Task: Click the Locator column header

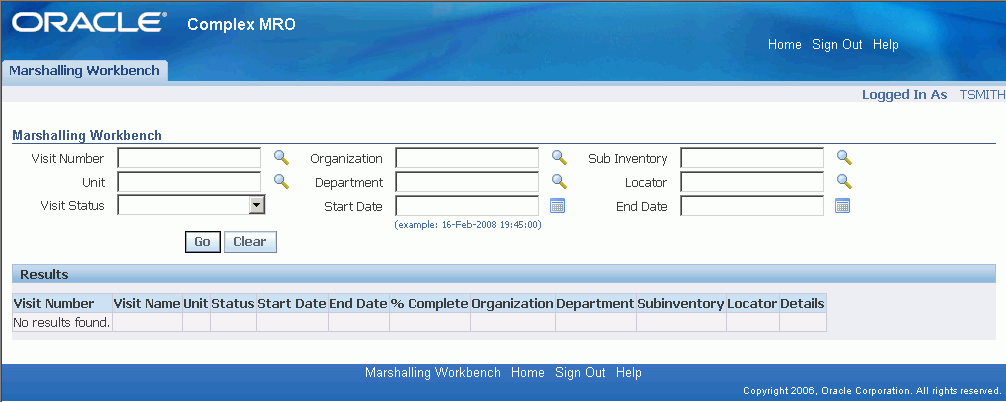Action: pyautogui.click(x=753, y=303)
